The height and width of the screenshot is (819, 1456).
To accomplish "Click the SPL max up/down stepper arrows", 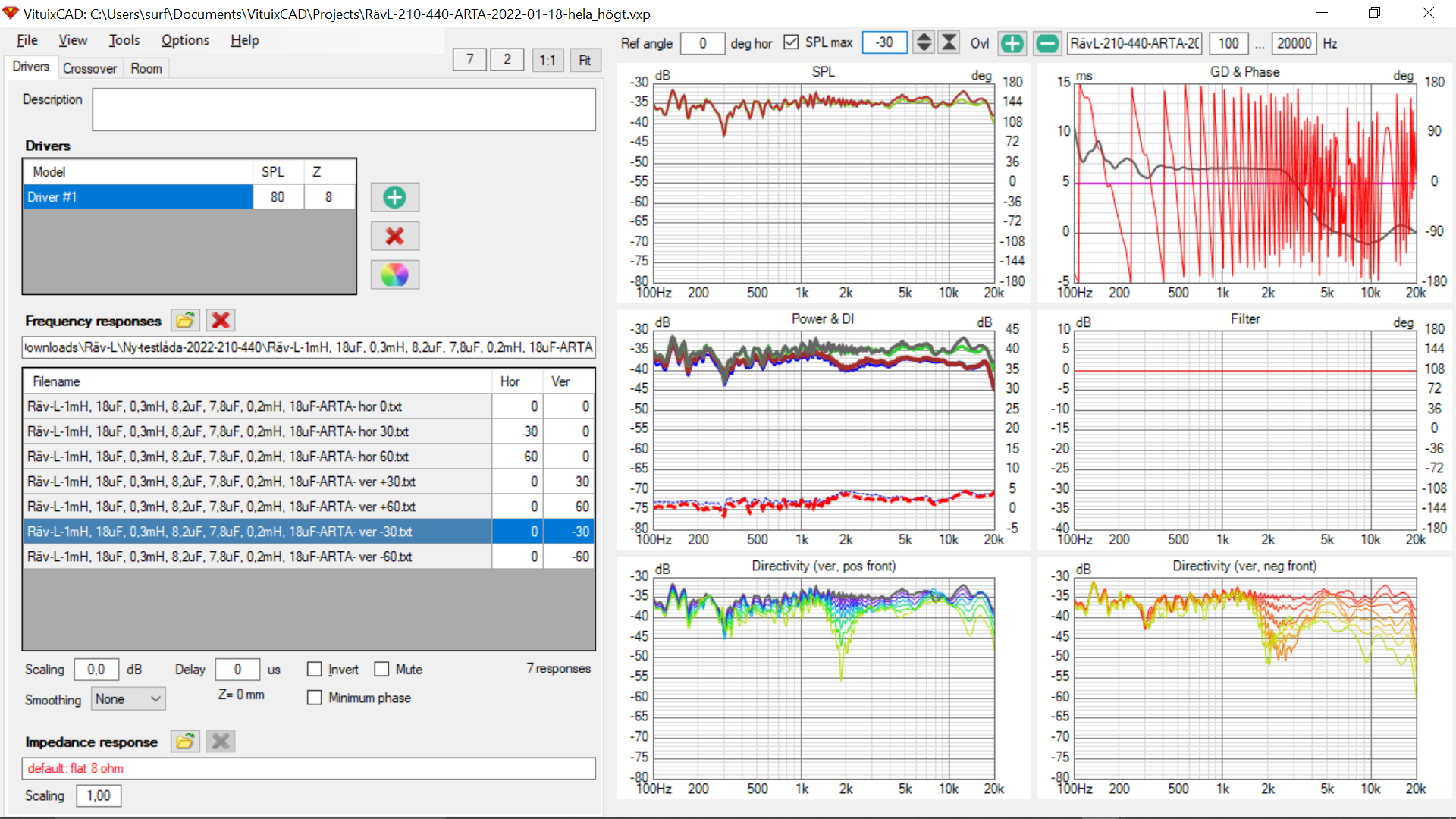I will click(x=923, y=42).
